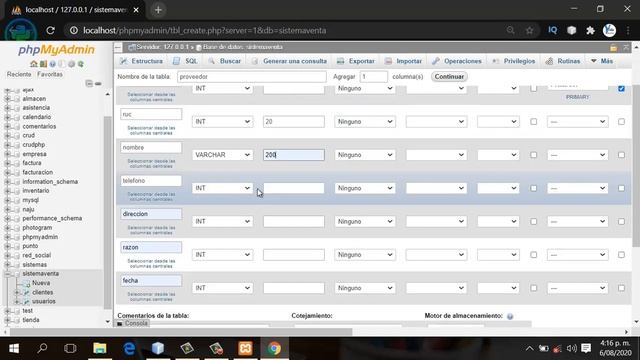
Task: Open XAMPP from taskbar
Action: (245, 348)
